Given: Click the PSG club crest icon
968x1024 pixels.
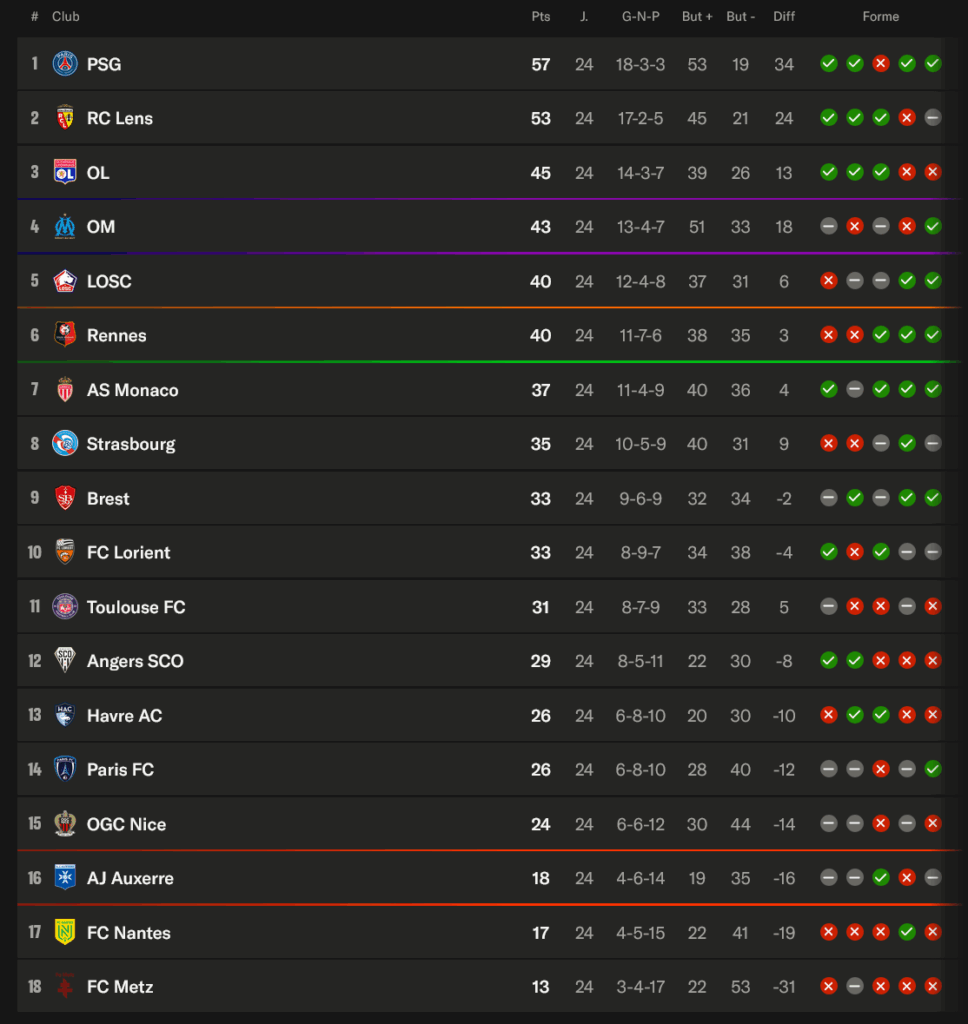Looking at the screenshot, I should 65,64.
